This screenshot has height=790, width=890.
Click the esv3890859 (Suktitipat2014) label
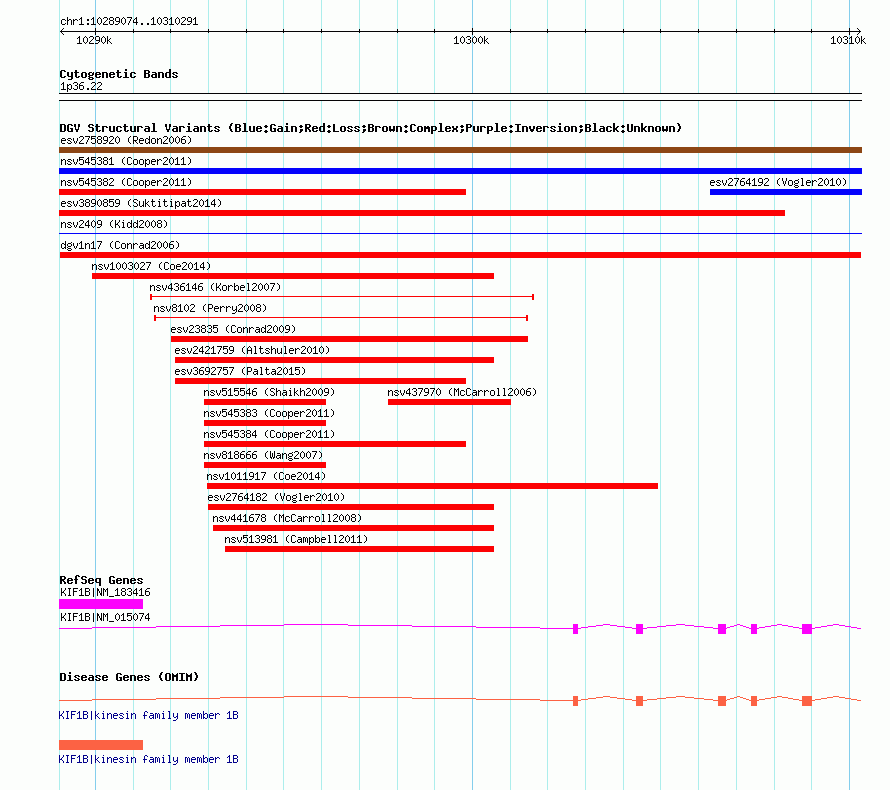(x=141, y=203)
